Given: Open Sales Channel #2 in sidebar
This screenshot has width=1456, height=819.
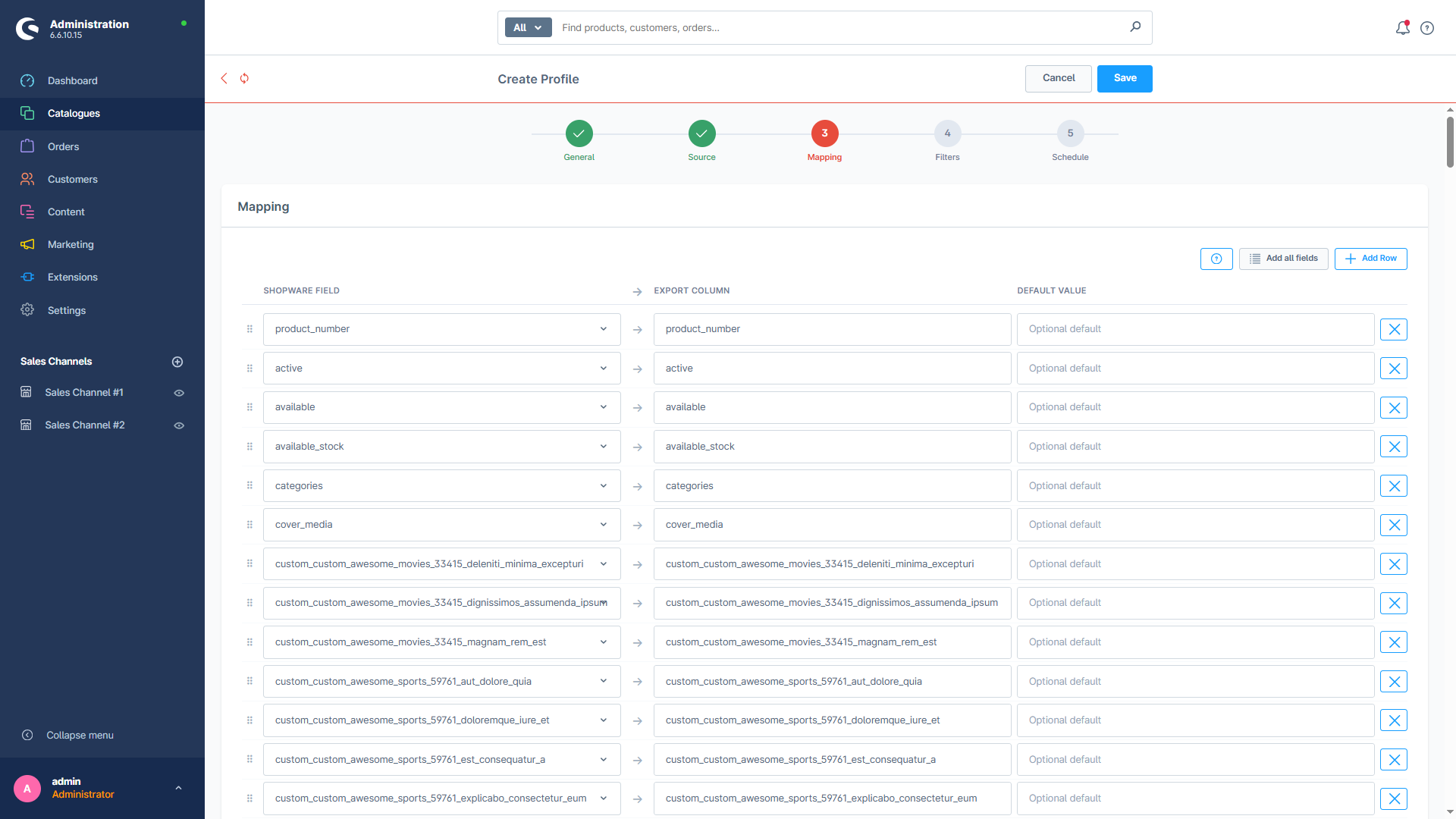Looking at the screenshot, I should point(85,425).
